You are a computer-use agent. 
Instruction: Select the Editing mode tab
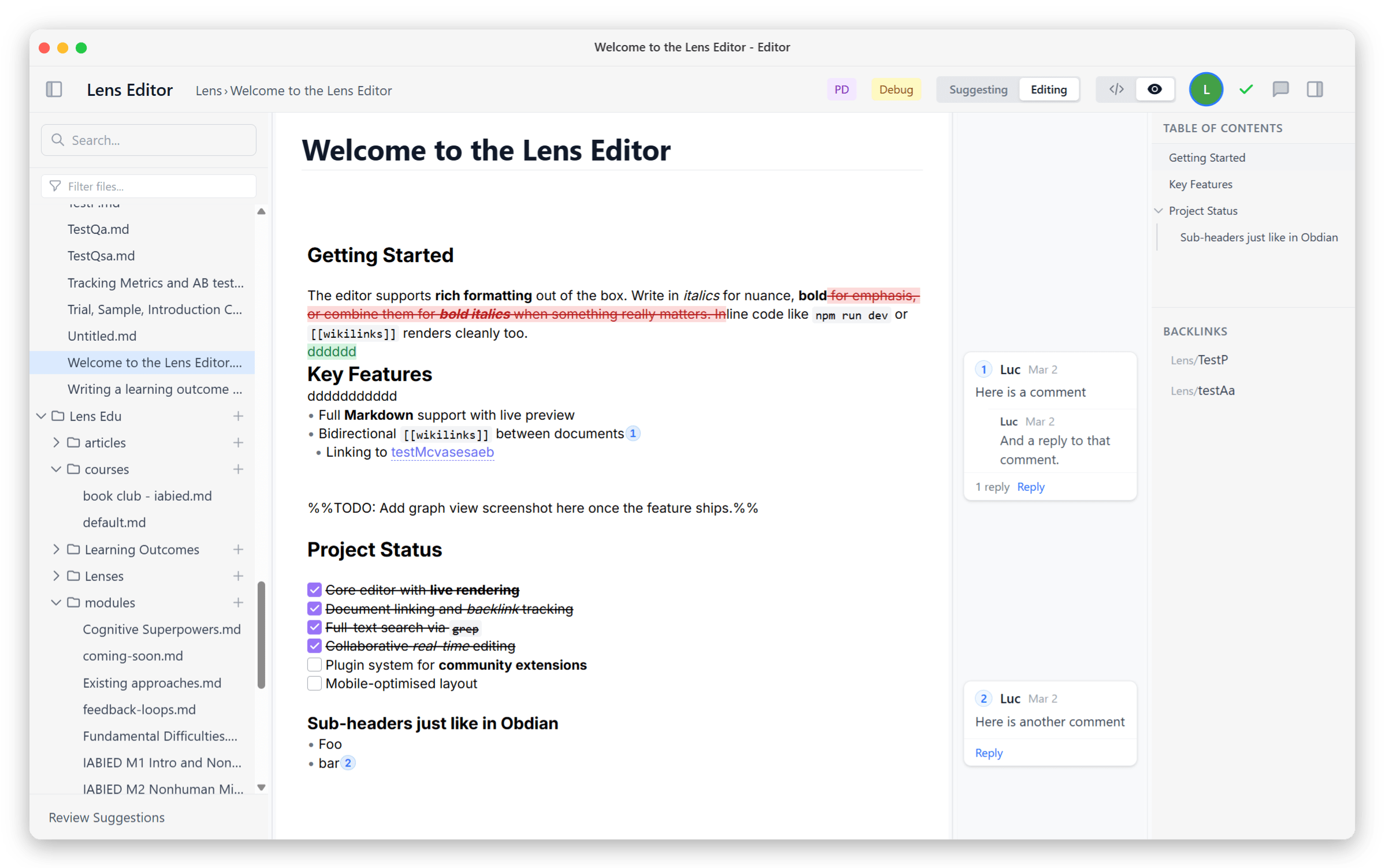point(1048,90)
